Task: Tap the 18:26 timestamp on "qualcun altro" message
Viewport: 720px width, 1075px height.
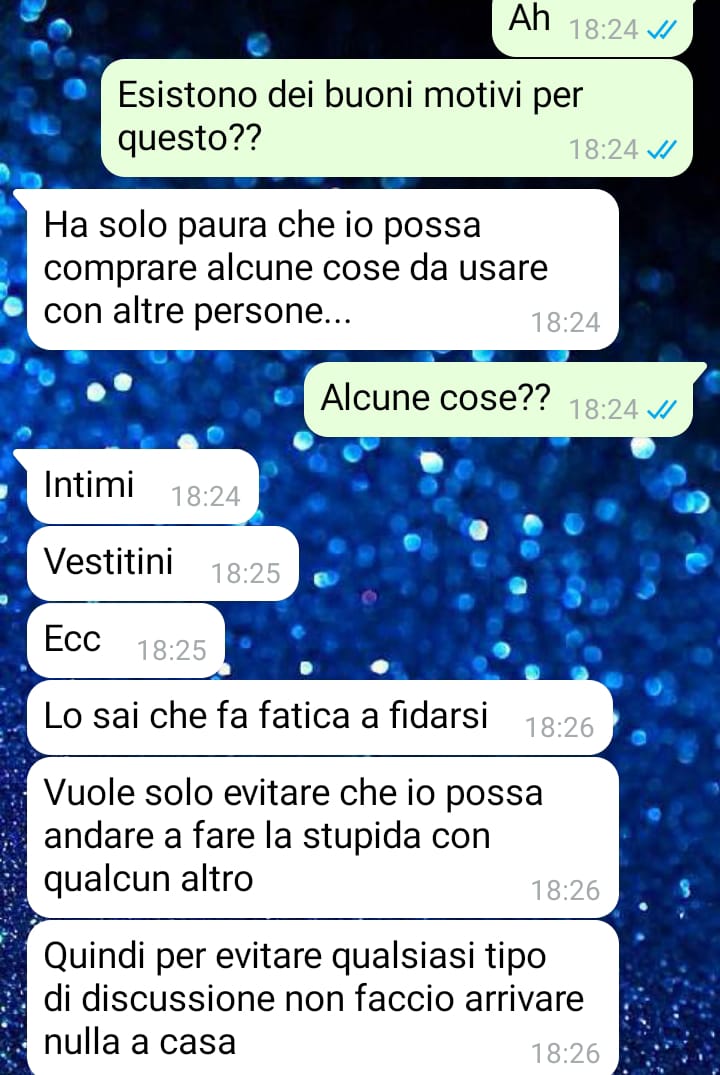Action: (x=566, y=891)
